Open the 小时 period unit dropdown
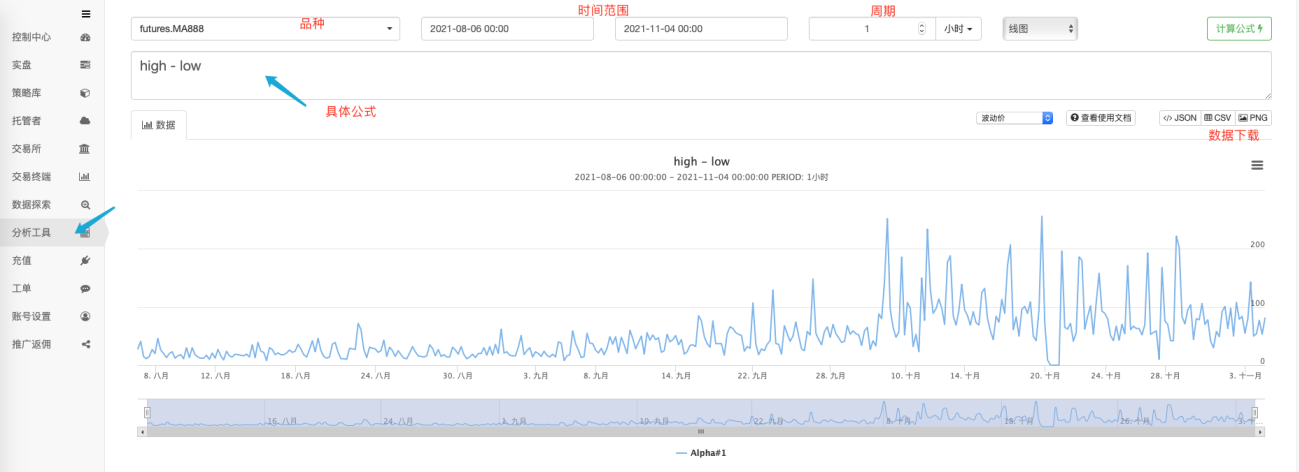The height and width of the screenshot is (472, 1300). pyautogui.click(x=958, y=29)
